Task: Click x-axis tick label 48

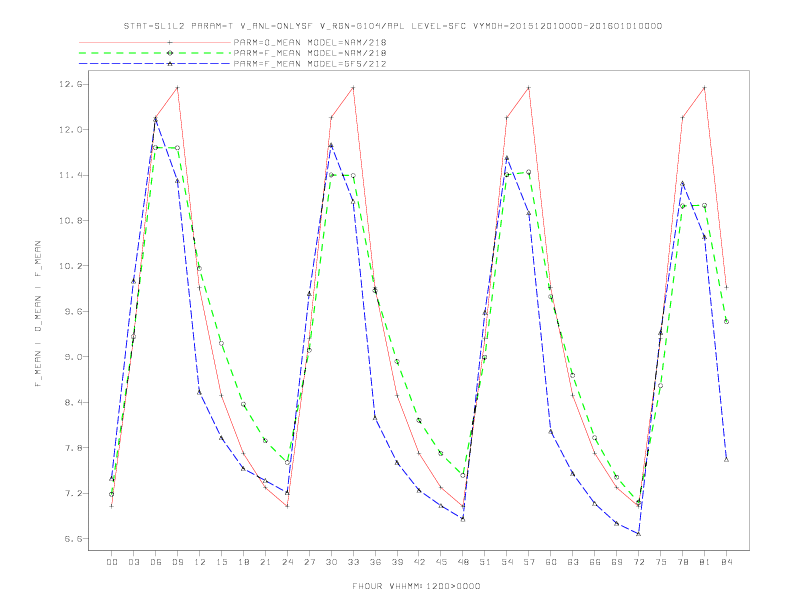Action: [463, 562]
